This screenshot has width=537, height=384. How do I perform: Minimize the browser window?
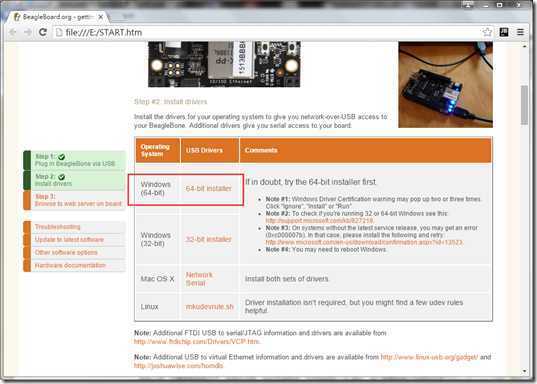point(485,5)
